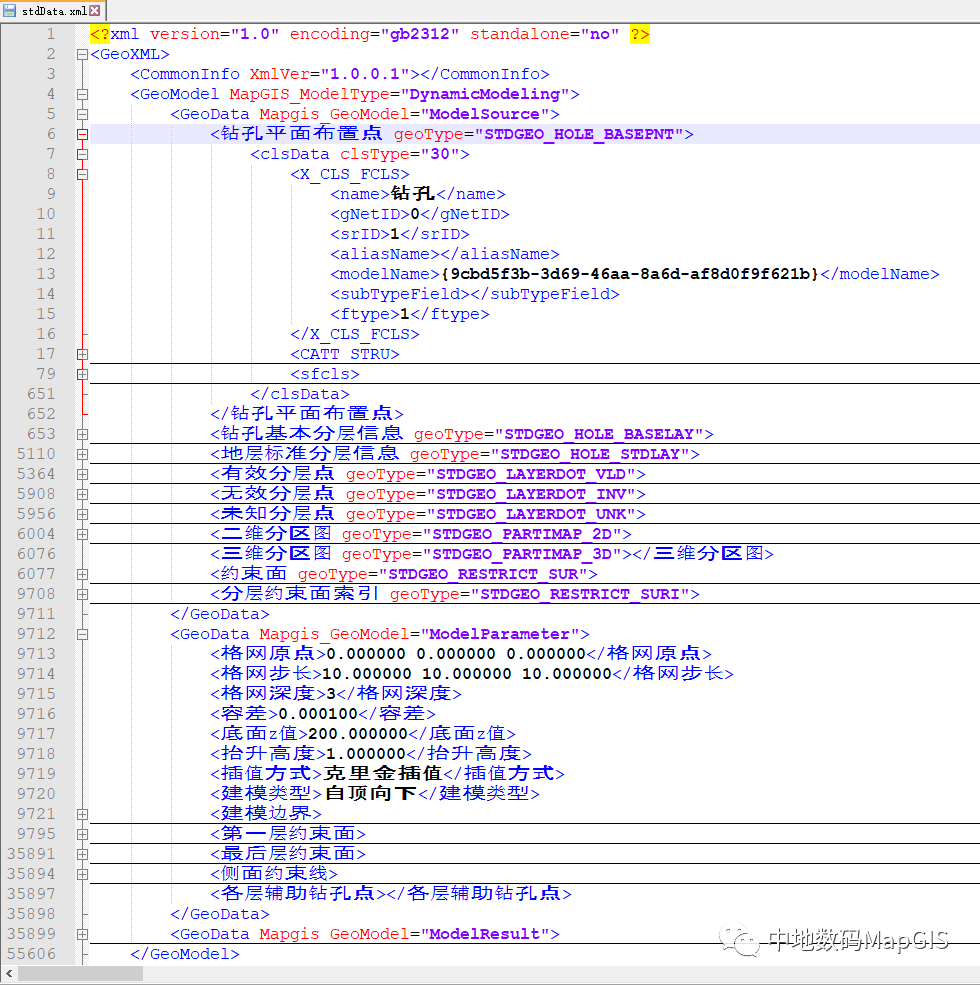Expand the GeoData ModelResult node on line 35899
980x985 pixels.
pos(82,934)
